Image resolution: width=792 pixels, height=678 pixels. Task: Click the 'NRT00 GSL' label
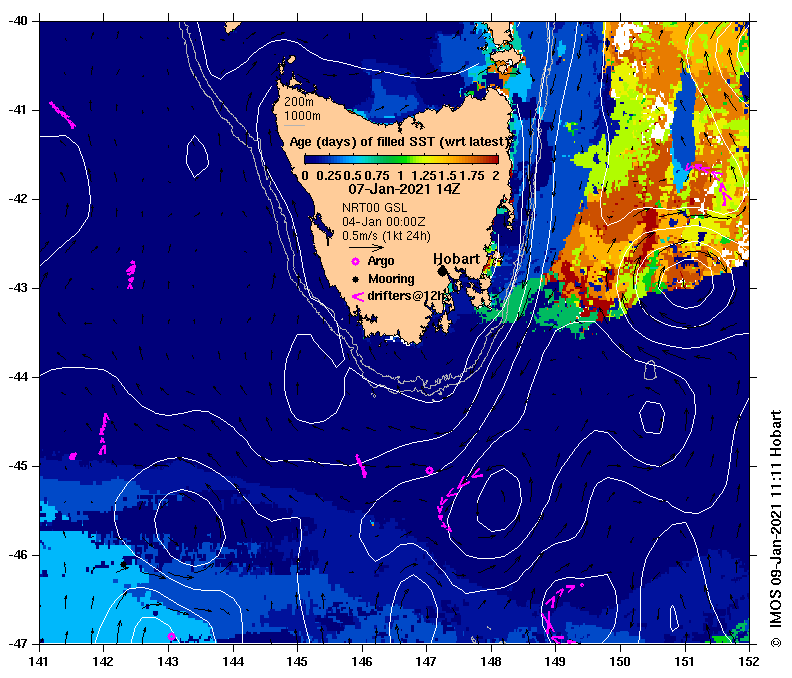(x=374, y=208)
